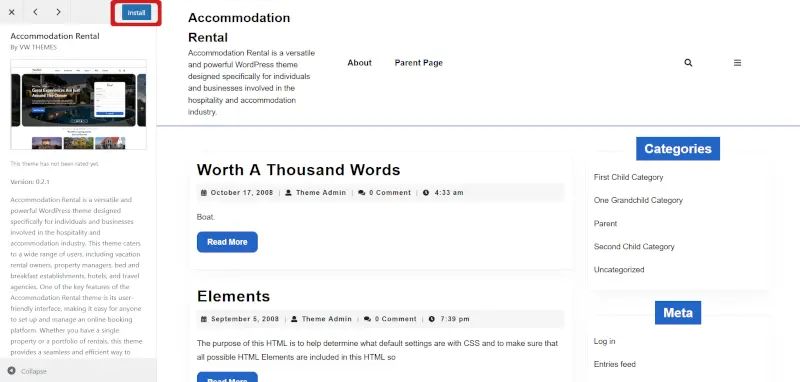Open the Uncategorized category link
Screen dimensions: 800x382
619,270
